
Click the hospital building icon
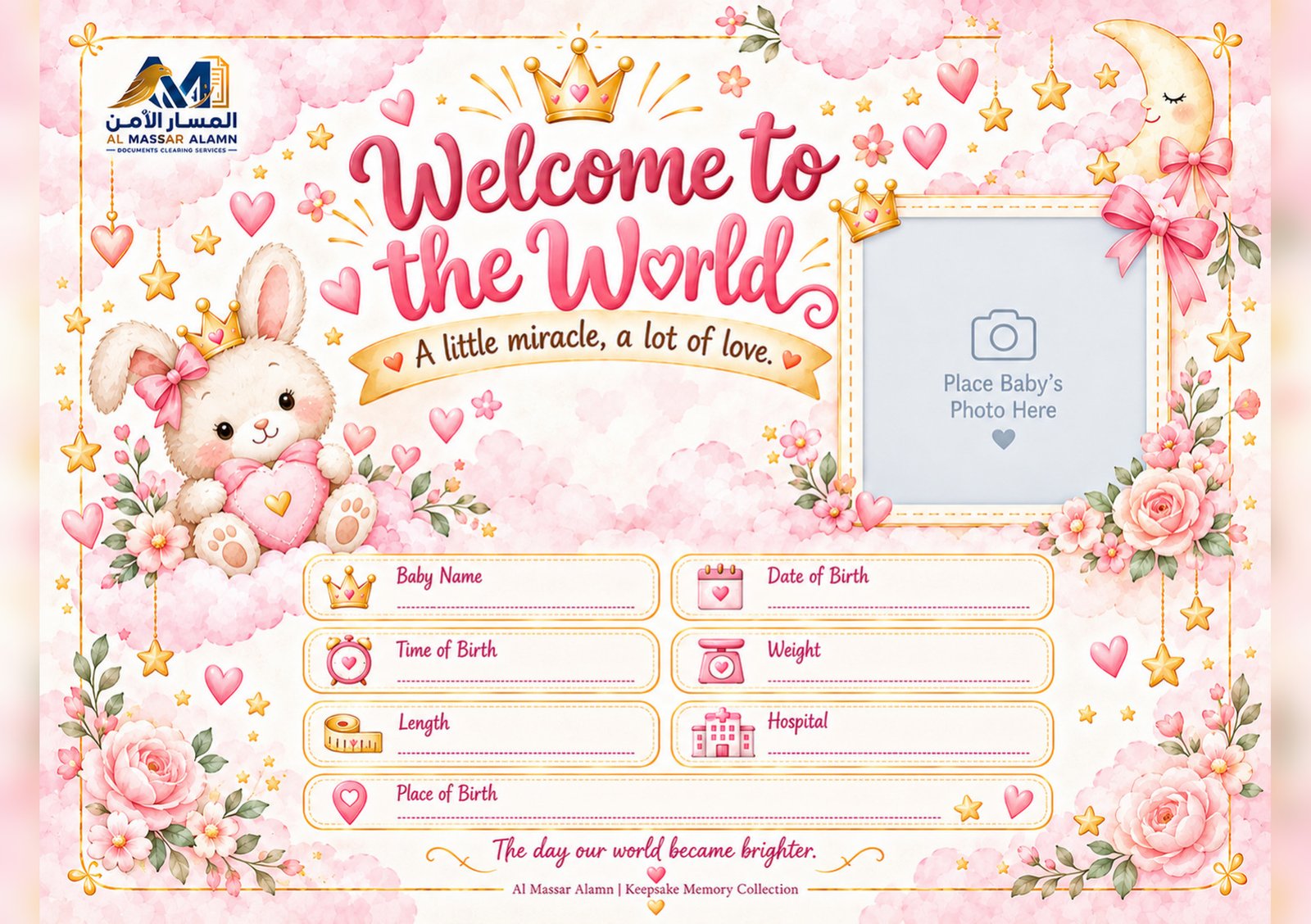(x=723, y=733)
